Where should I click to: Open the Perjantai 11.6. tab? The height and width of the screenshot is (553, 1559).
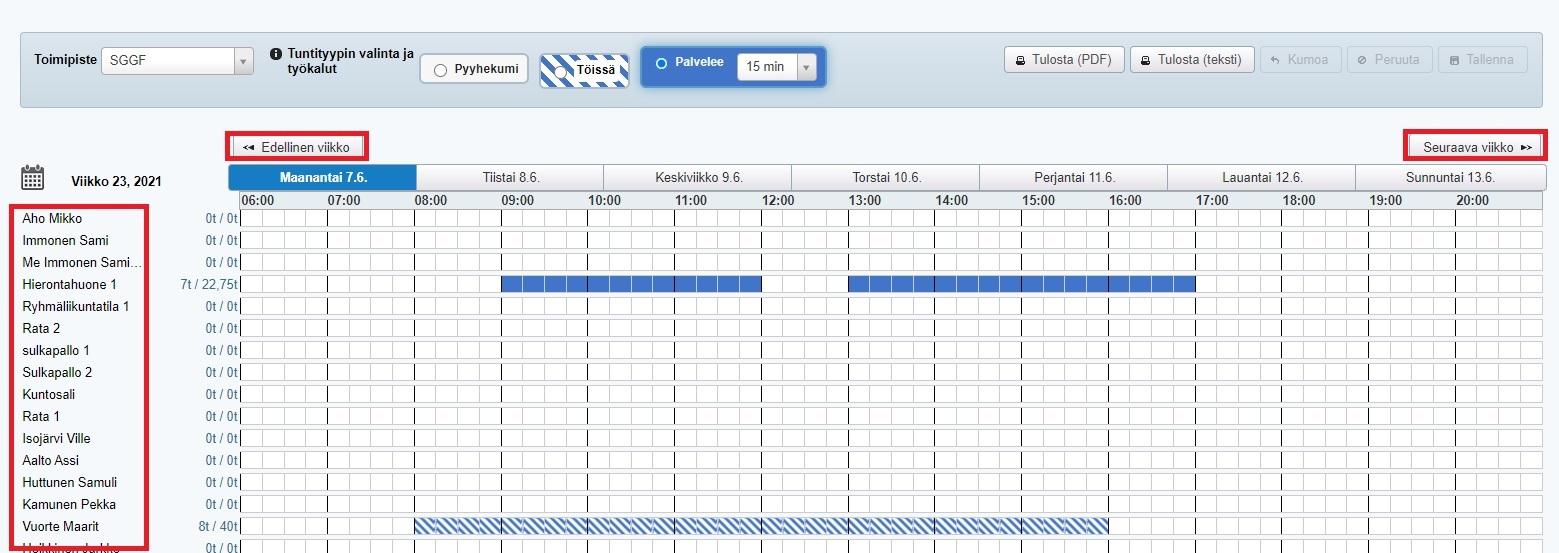1073,178
